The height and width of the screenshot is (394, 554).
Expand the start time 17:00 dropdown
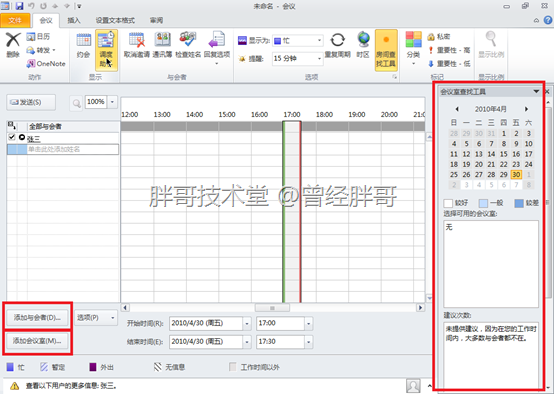(309, 323)
